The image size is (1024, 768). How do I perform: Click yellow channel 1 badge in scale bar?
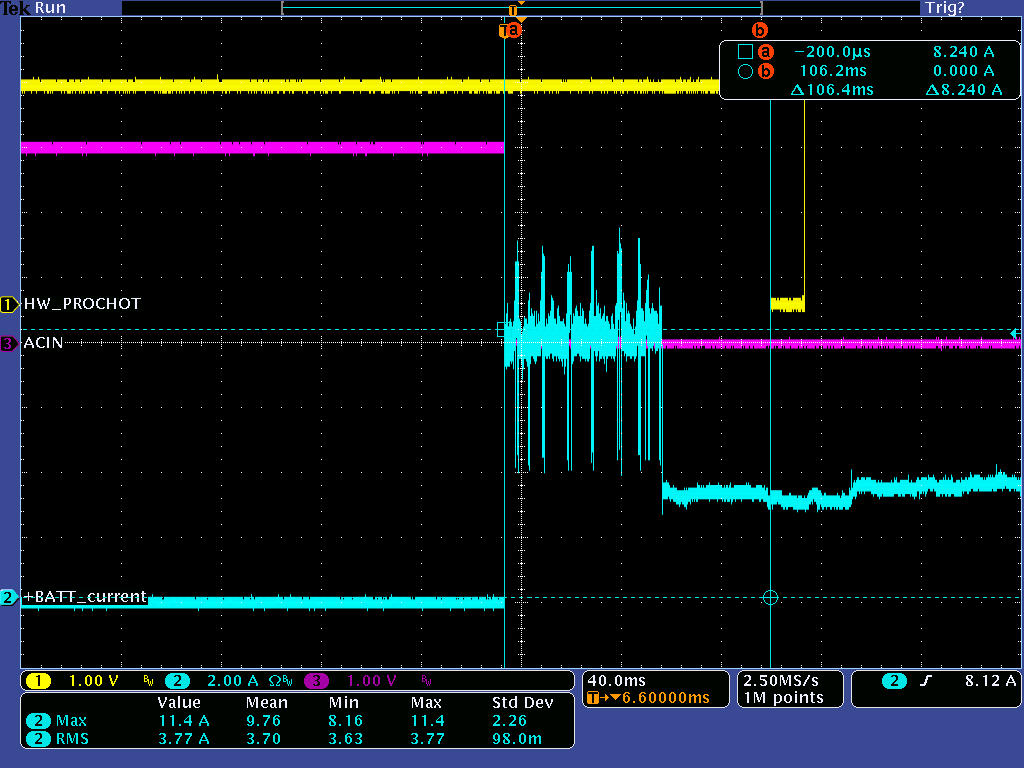(38, 681)
